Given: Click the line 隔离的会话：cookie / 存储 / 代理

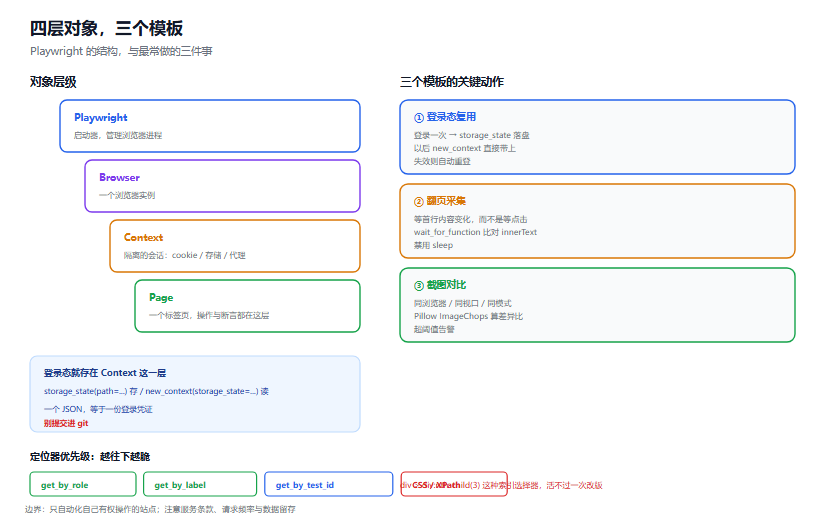Looking at the screenshot, I should (x=185, y=255).
